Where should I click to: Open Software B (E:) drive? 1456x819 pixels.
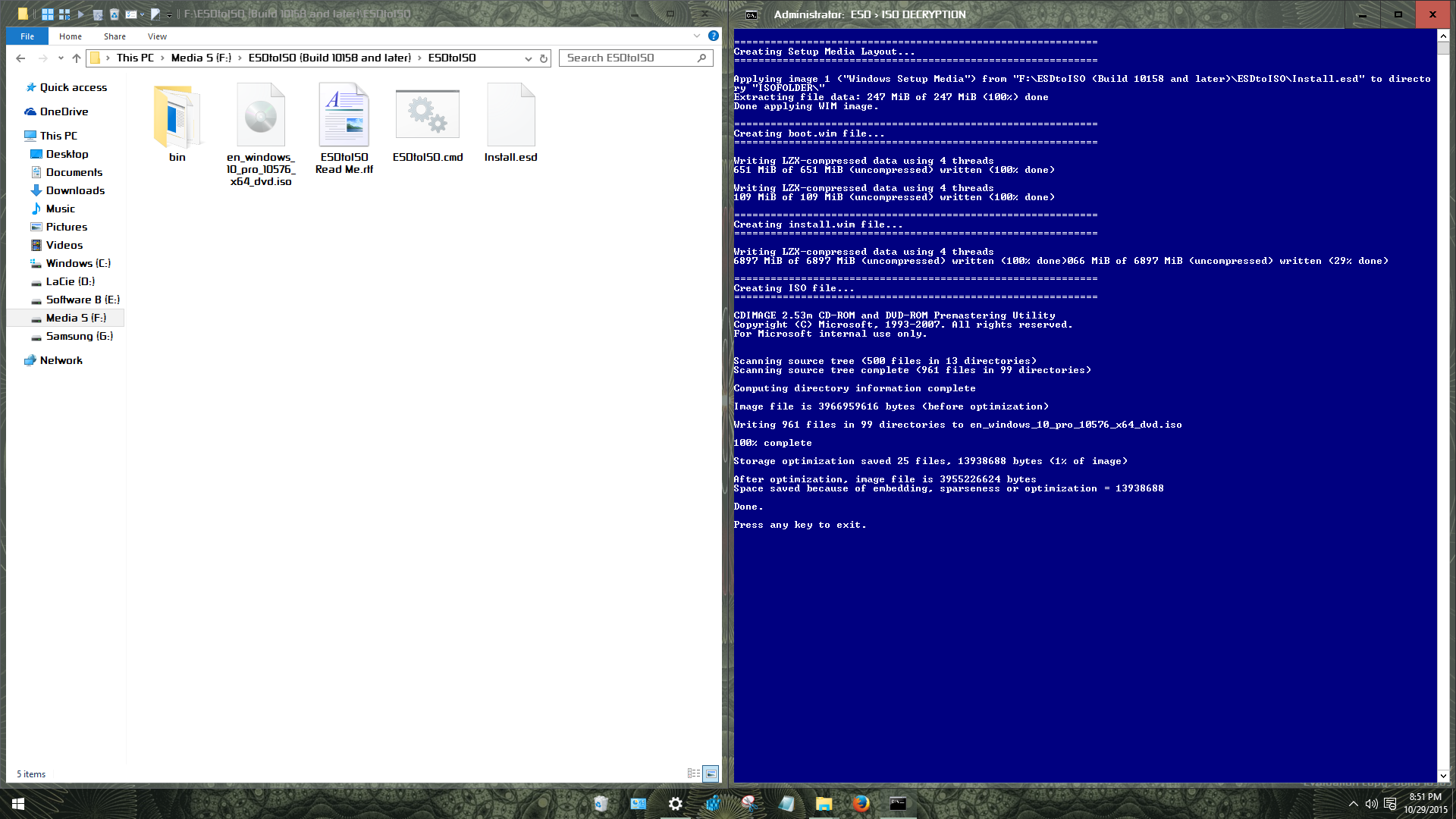pos(75,300)
